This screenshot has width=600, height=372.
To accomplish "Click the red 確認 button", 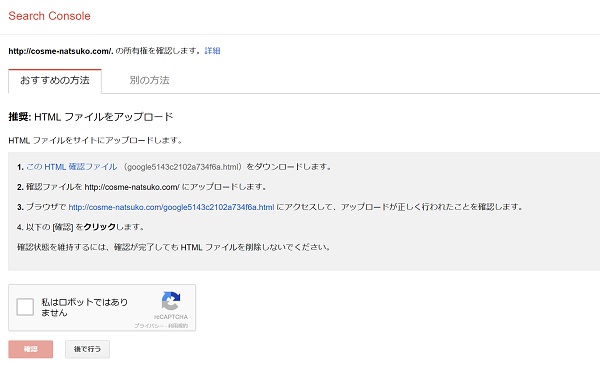I will click(x=31, y=349).
